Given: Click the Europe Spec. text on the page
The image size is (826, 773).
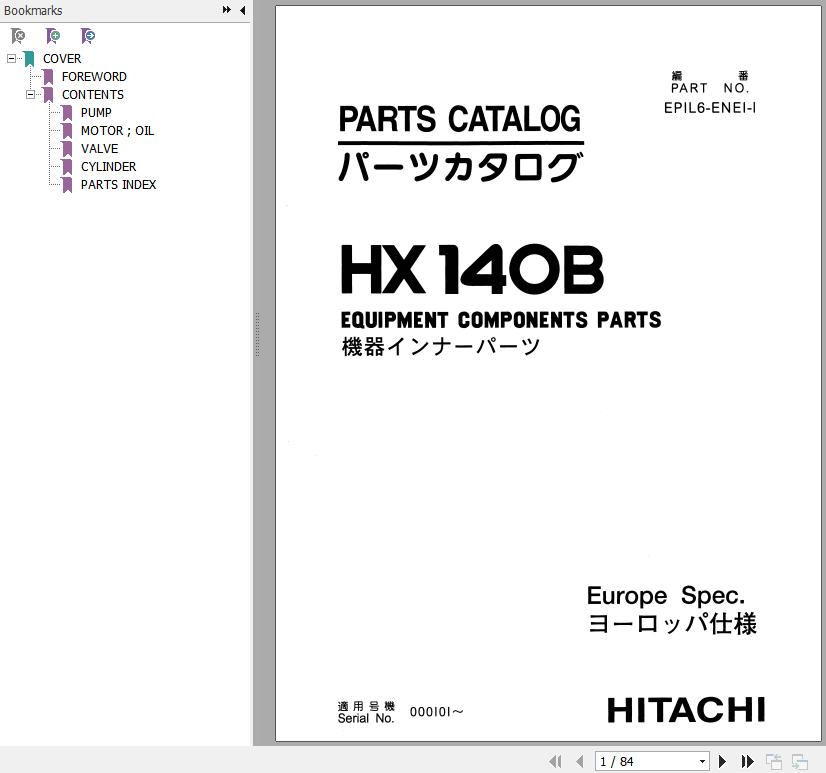Looking at the screenshot, I should pos(666,595).
